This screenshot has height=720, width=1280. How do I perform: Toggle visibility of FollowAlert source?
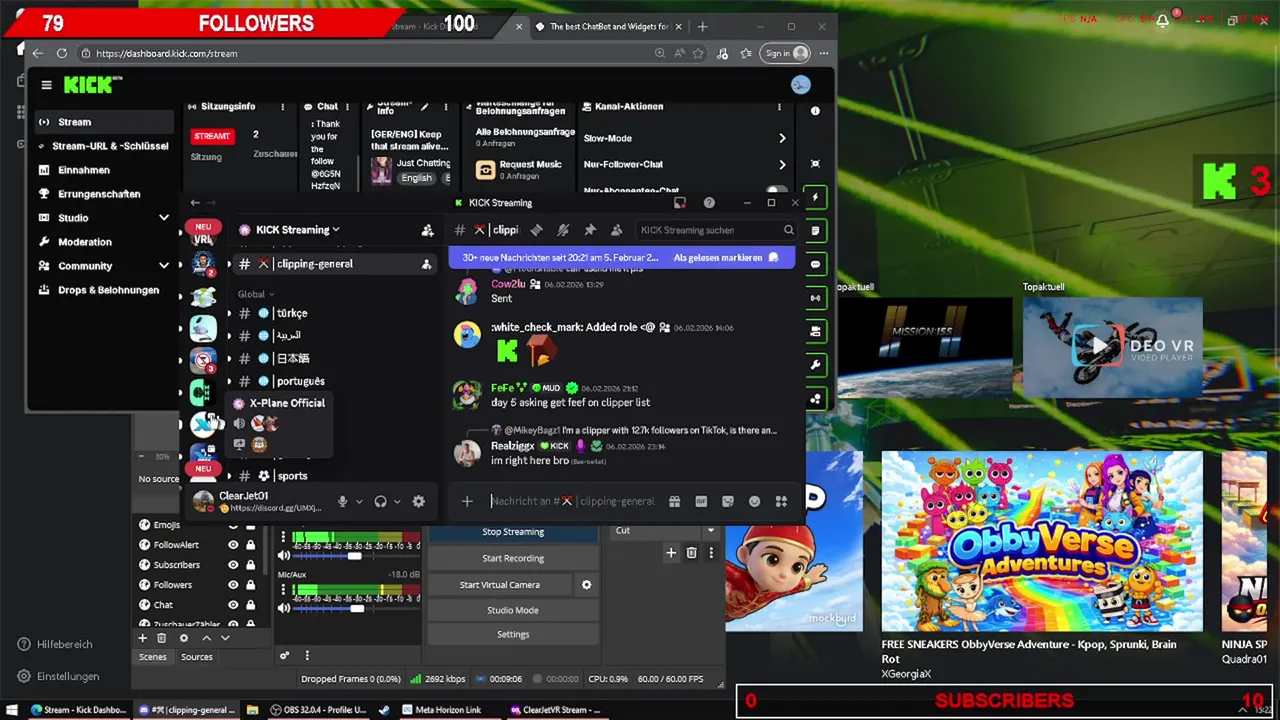(233, 545)
